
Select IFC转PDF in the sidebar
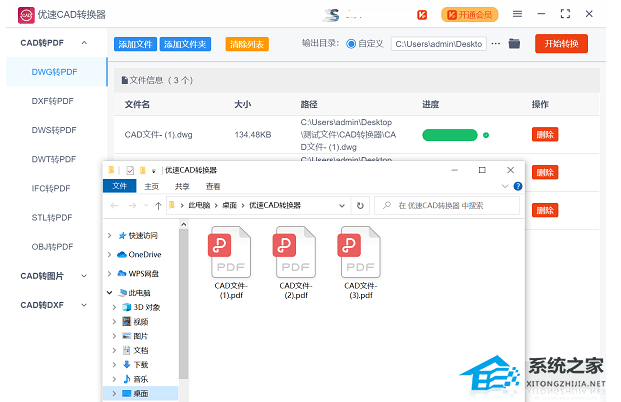pyautogui.click(x=51, y=189)
